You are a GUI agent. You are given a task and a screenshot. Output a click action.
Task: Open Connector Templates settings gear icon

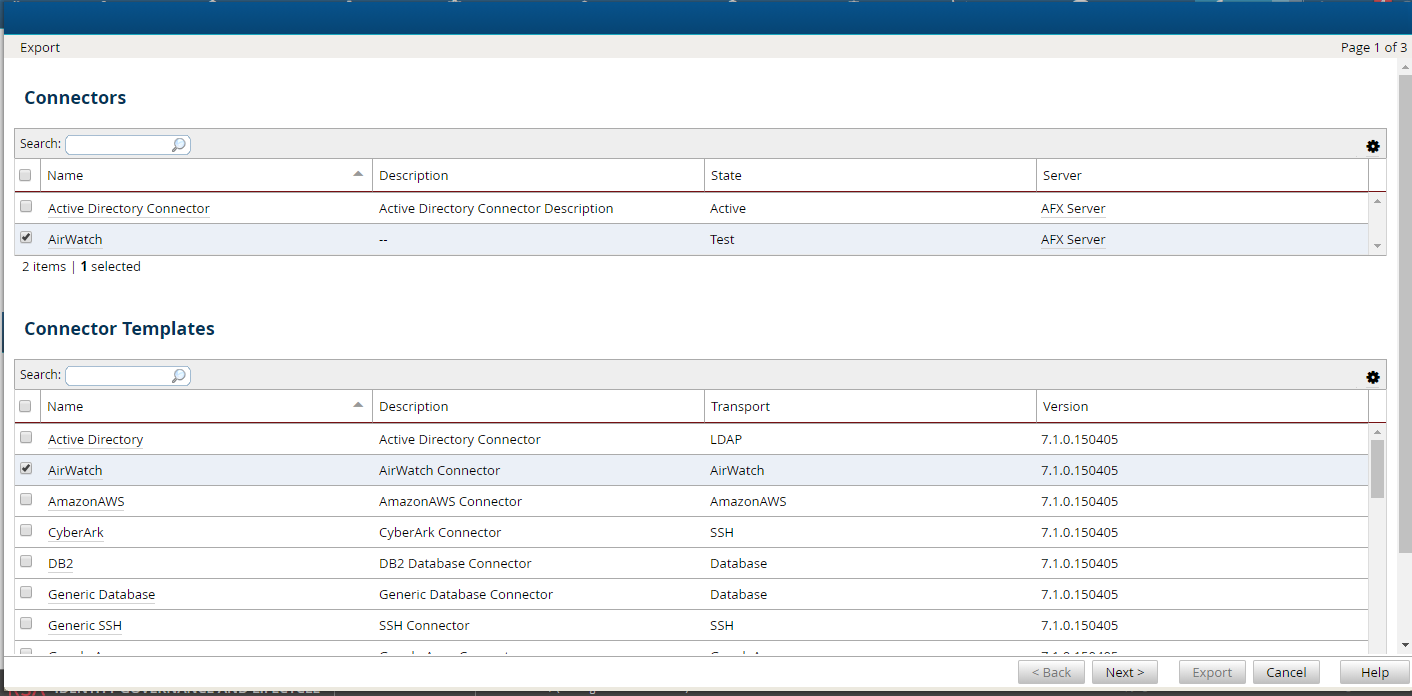coord(1373,377)
